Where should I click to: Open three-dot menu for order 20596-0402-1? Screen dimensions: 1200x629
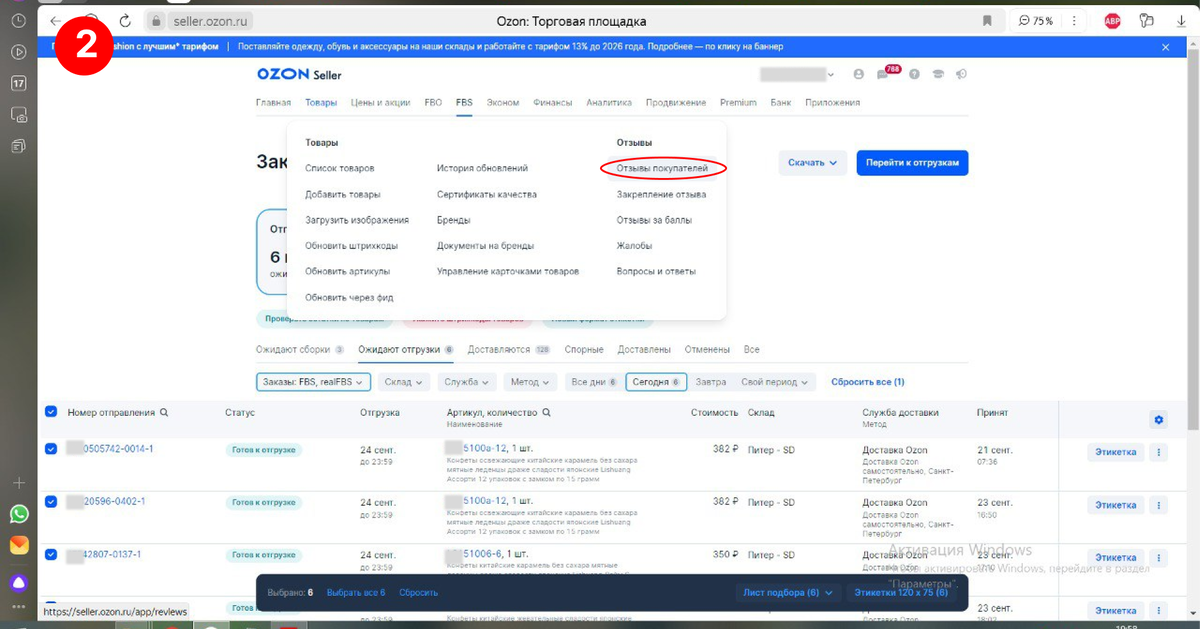click(1159, 505)
